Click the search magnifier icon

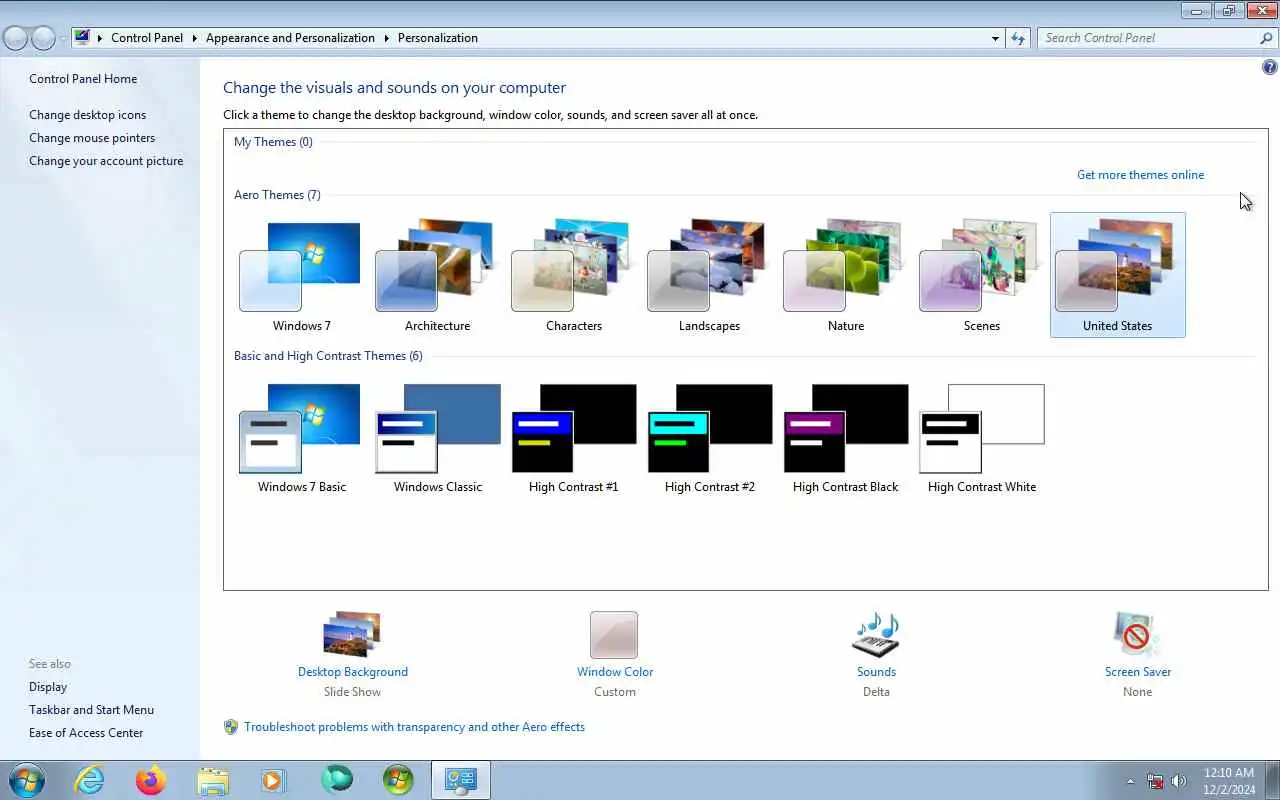point(1266,38)
